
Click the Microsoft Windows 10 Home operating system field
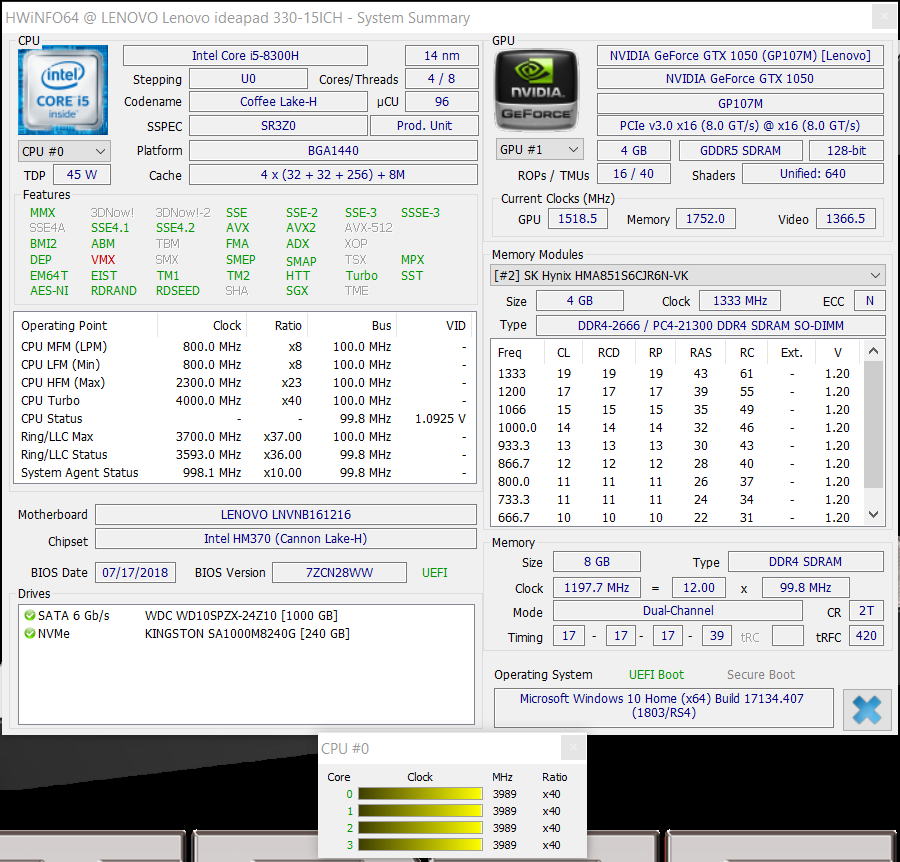[x=664, y=706]
